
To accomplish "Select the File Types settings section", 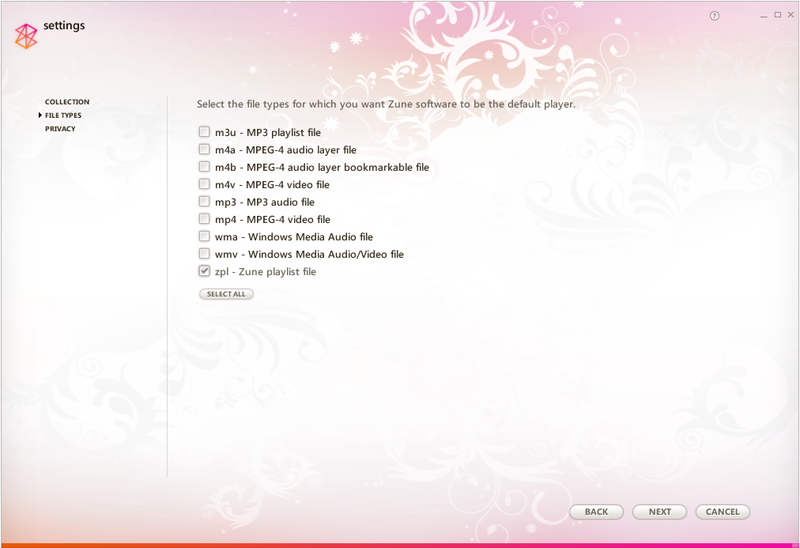I will coord(63,115).
